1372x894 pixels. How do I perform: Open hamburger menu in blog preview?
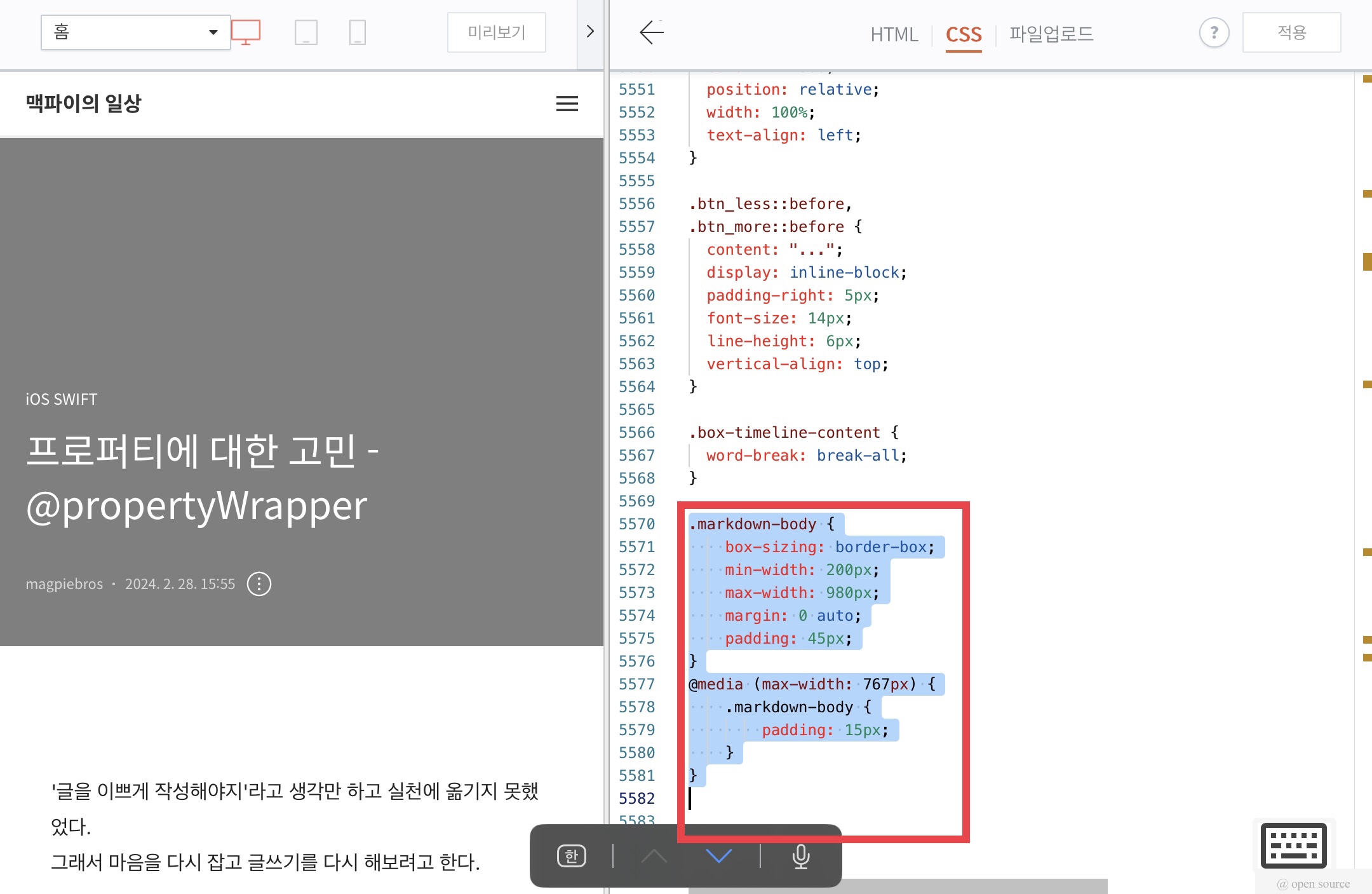(567, 104)
